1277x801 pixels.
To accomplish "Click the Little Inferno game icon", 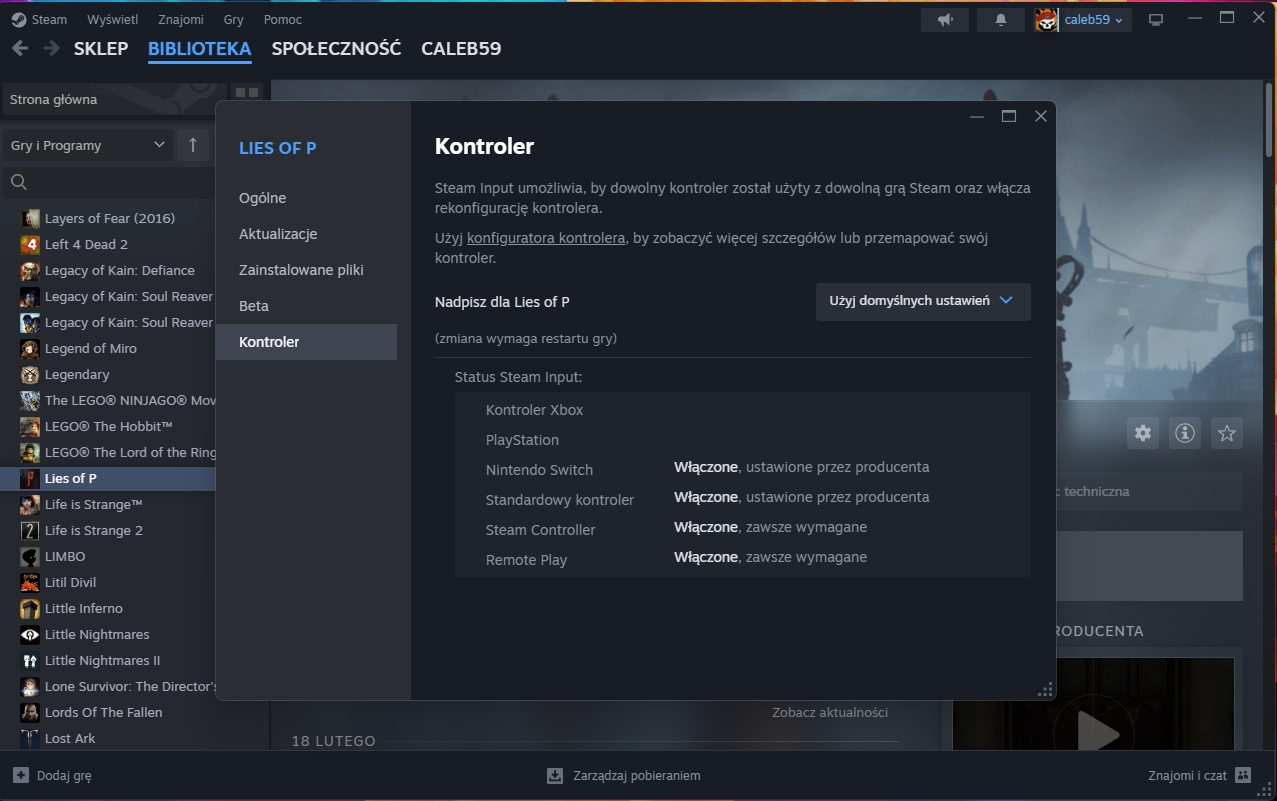I will [x=30, y=608].
